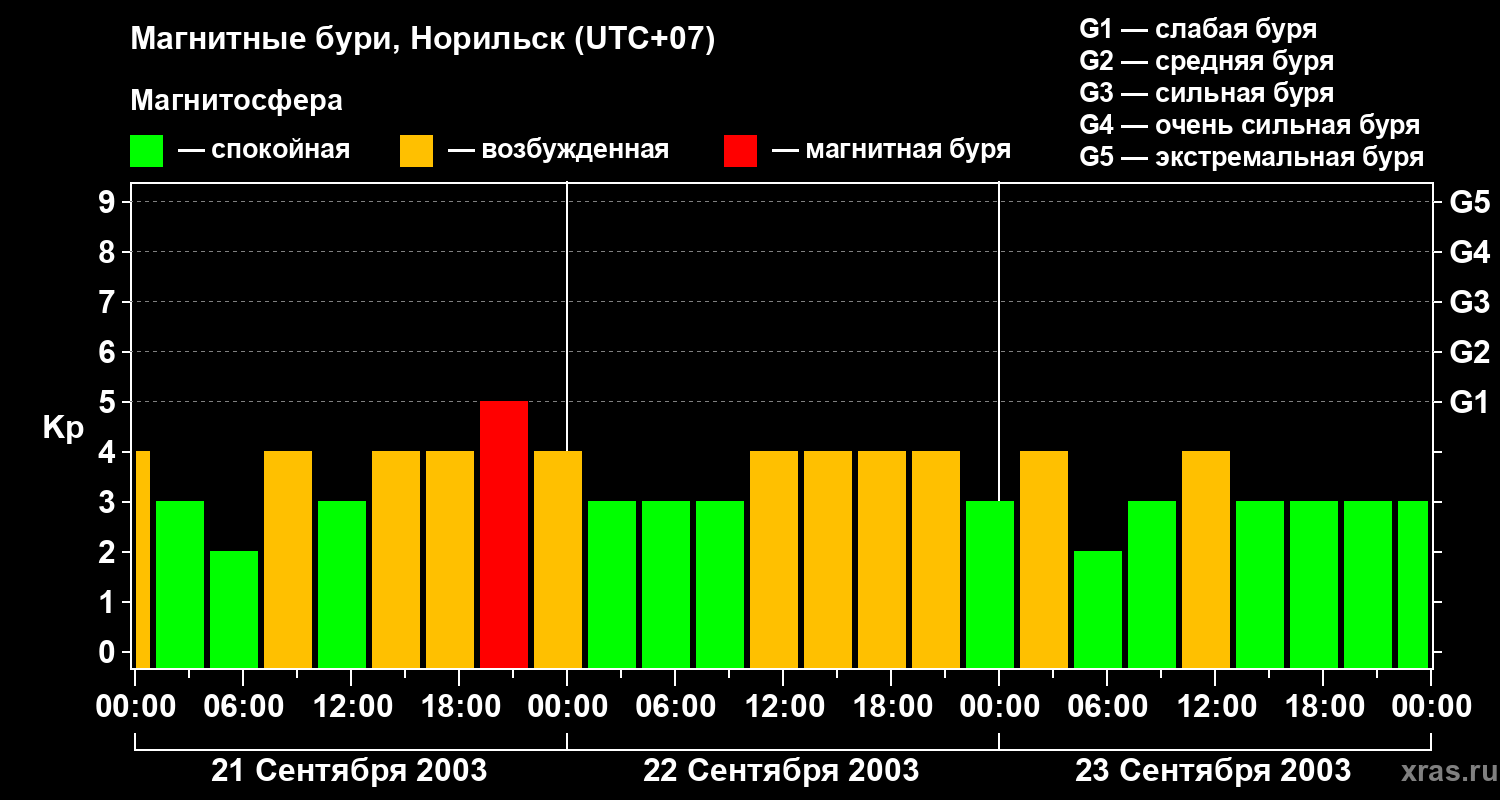
Task: Click the '— магнитная буря' legend label
Action: pos(891,150)
